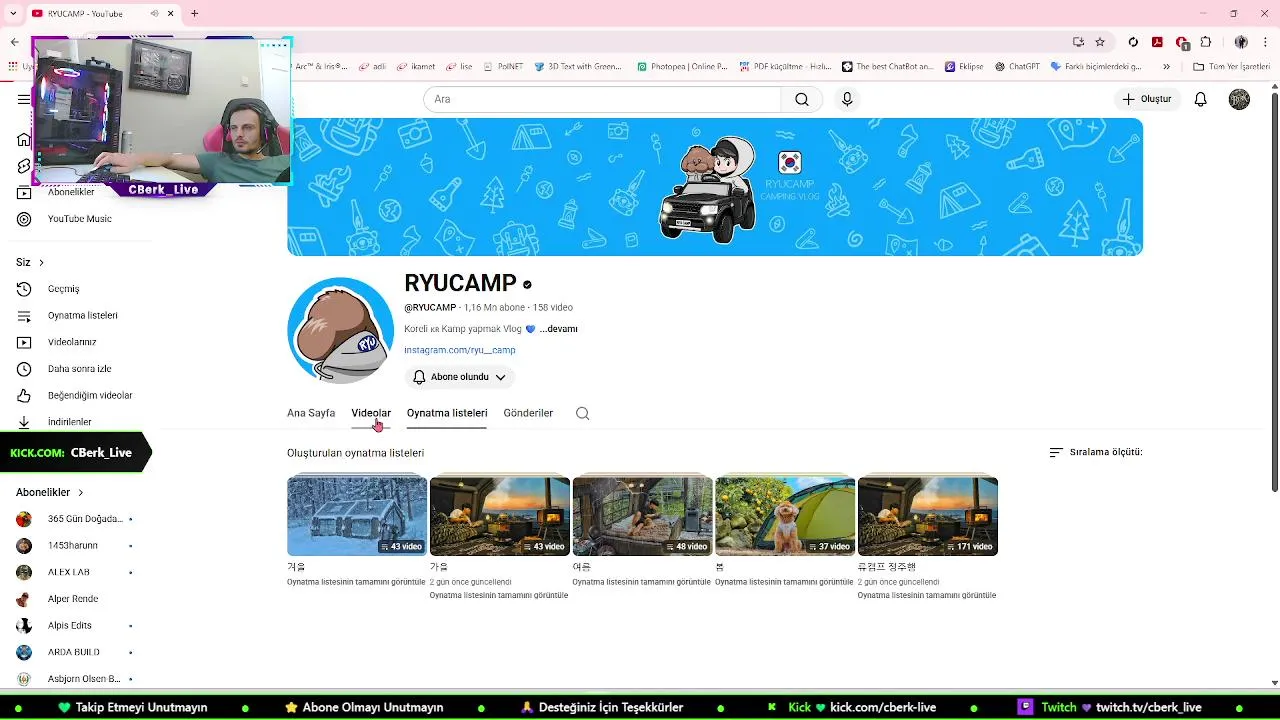The width and height of the screenshot is (1280, 720).
Task: Open the Chrome three-dot menu
Action: [x=1266, y=42]
